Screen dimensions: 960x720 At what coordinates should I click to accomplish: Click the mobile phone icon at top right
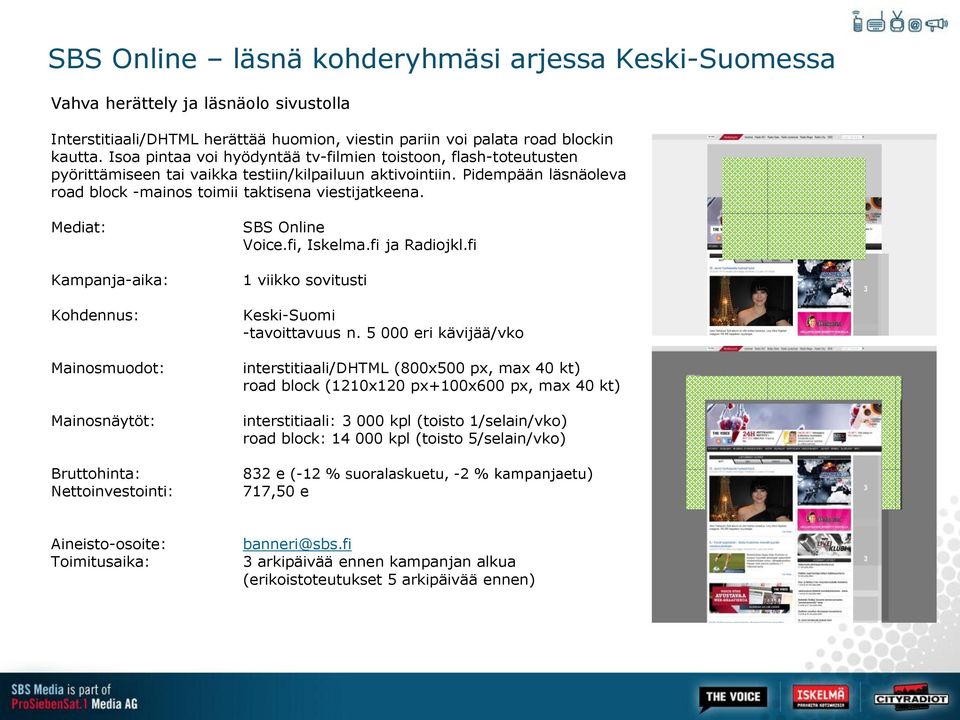click(x=858, y=21)
